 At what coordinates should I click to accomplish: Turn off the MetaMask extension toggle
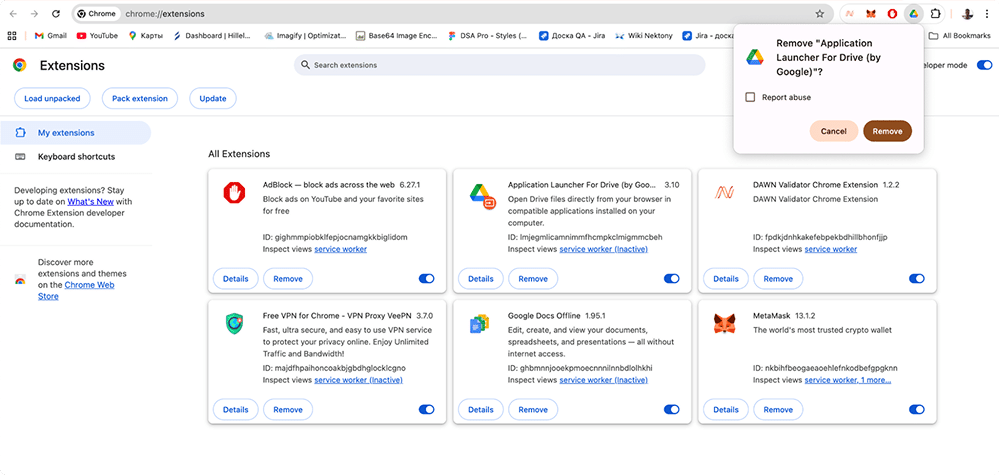coord(917,409)
